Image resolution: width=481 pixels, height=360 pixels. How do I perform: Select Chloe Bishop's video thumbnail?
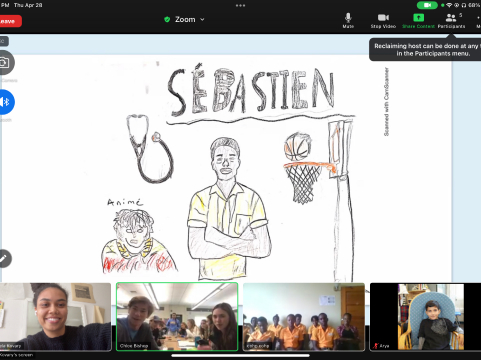tap(177, 317)
